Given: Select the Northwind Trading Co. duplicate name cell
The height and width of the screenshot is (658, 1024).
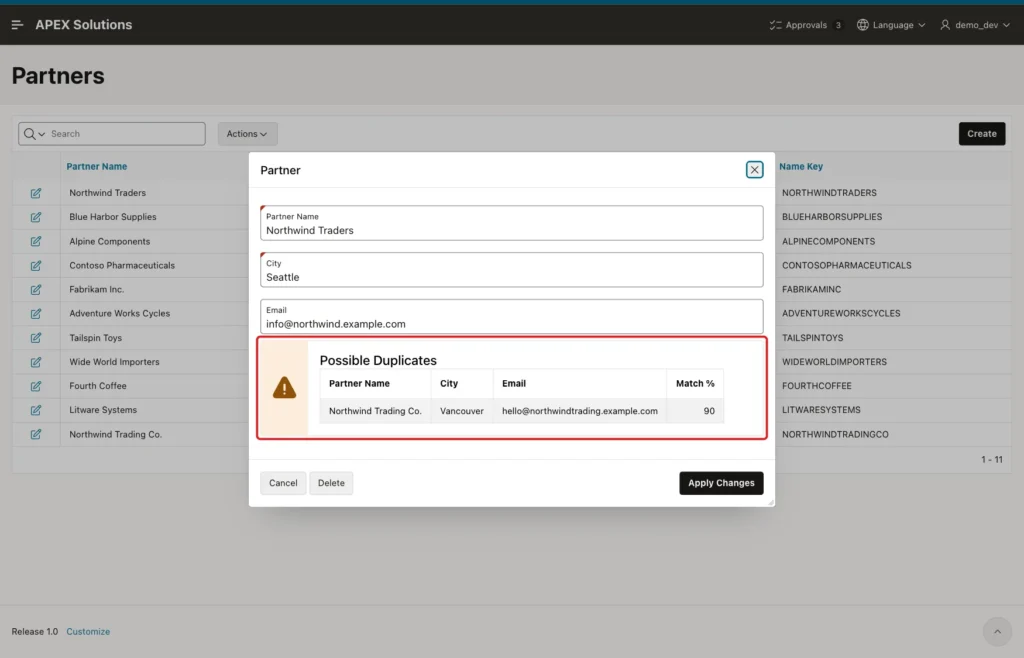Looking at the screenshot, I should pos(375,411).
